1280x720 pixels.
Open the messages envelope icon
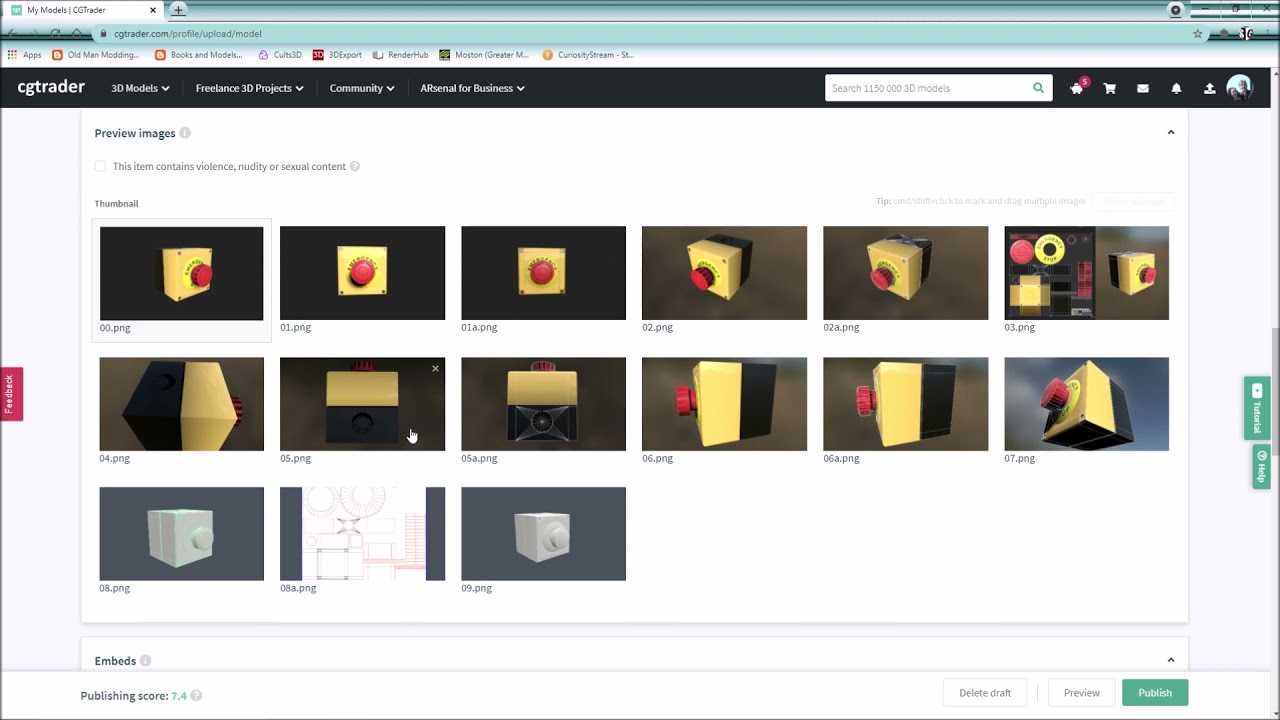[1143, 88]
